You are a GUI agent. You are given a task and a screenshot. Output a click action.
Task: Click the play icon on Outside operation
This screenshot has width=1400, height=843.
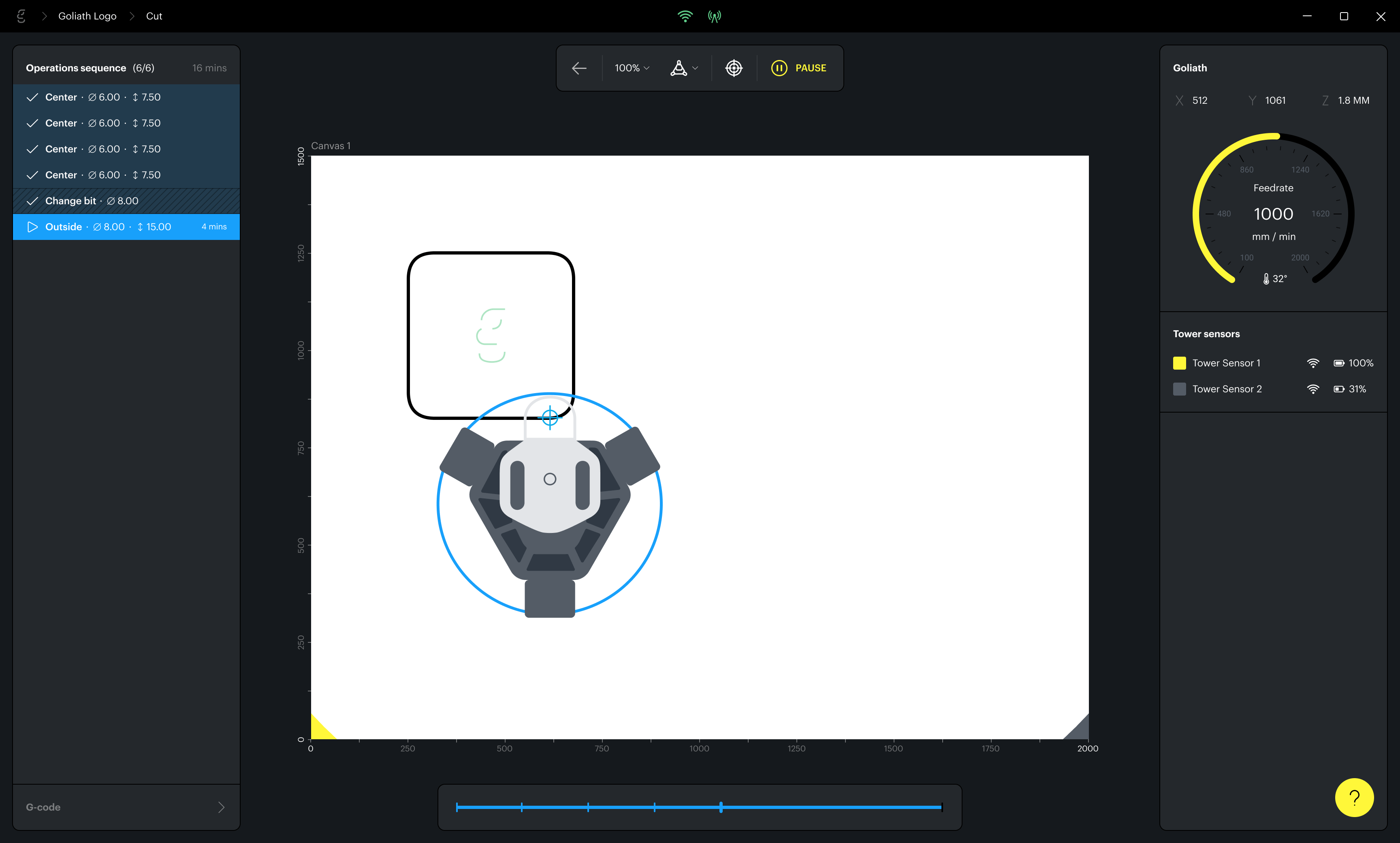32,227
